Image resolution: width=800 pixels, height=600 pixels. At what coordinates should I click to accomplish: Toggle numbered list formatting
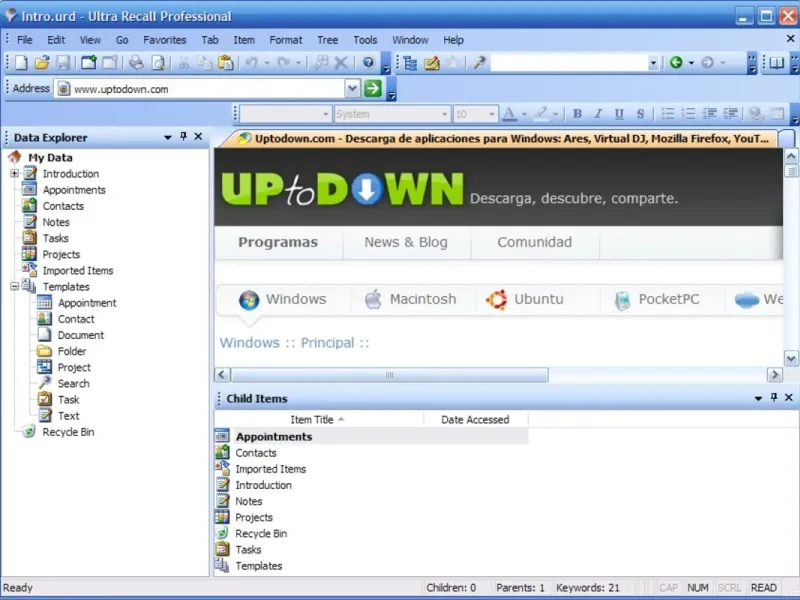click(688, 114)
